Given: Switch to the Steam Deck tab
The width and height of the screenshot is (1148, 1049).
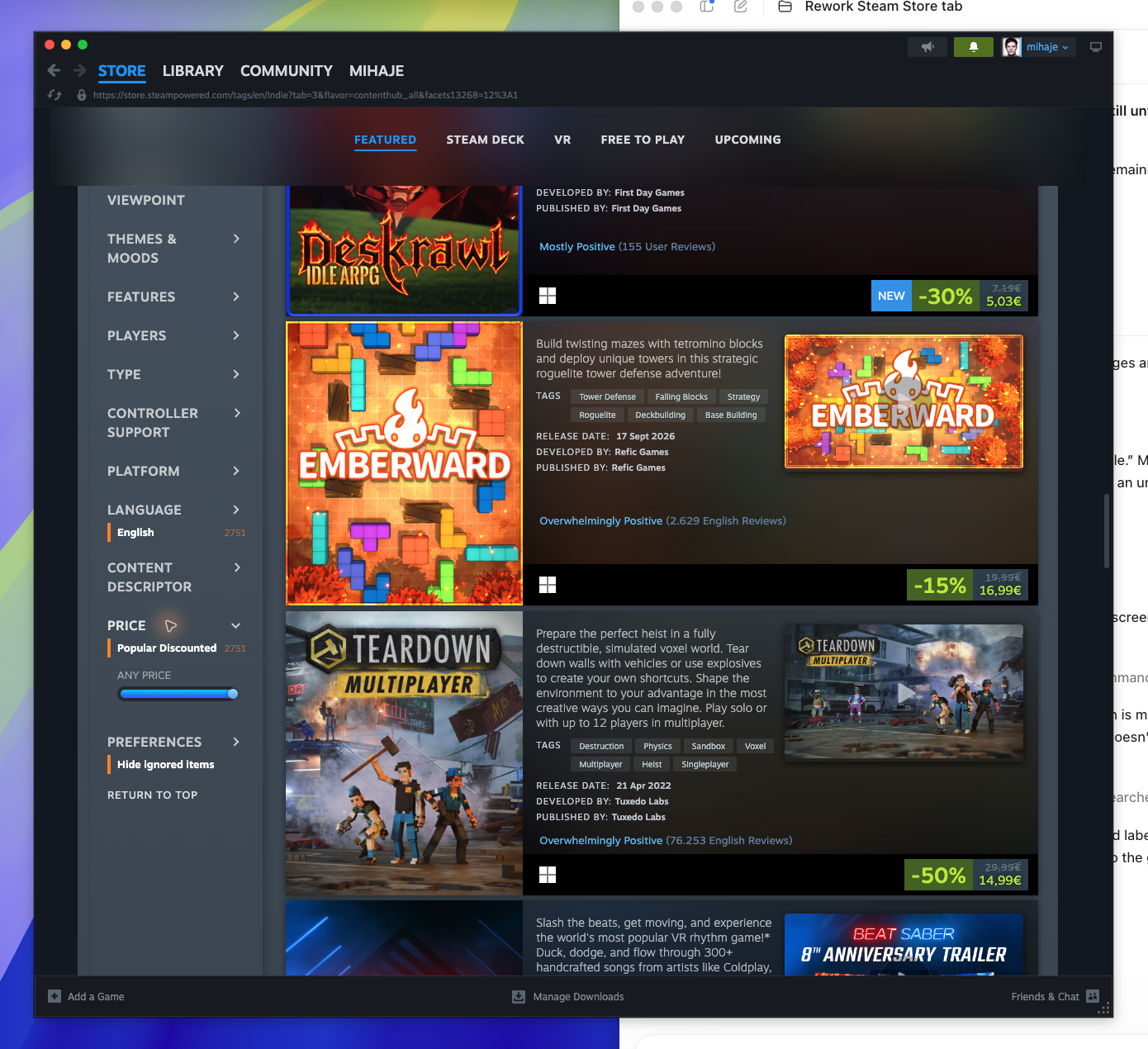Looking at the screenshot, I should tap(486, 140).
